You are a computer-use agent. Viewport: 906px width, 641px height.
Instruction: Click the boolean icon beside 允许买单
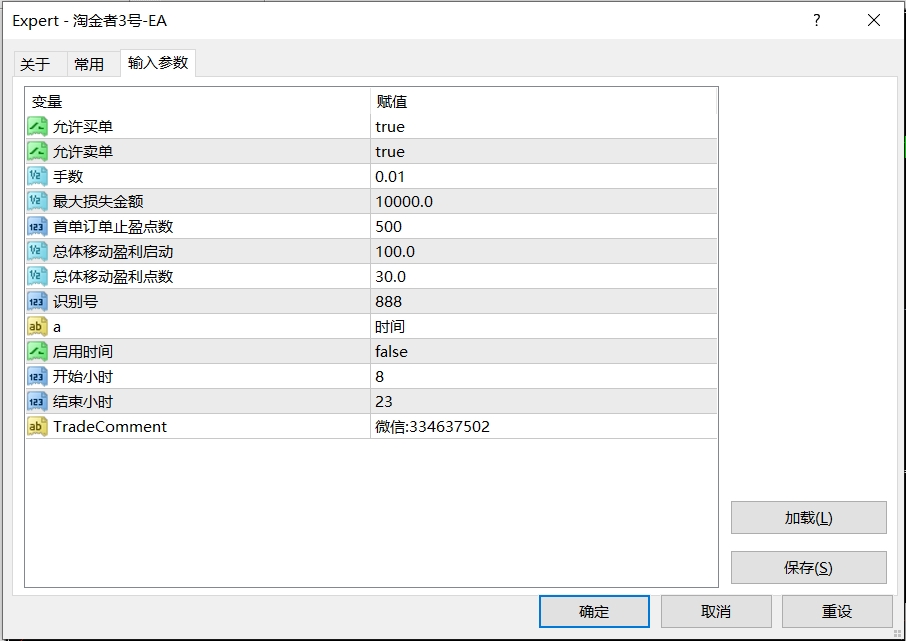pyautogui.click(x=37, y=127)
